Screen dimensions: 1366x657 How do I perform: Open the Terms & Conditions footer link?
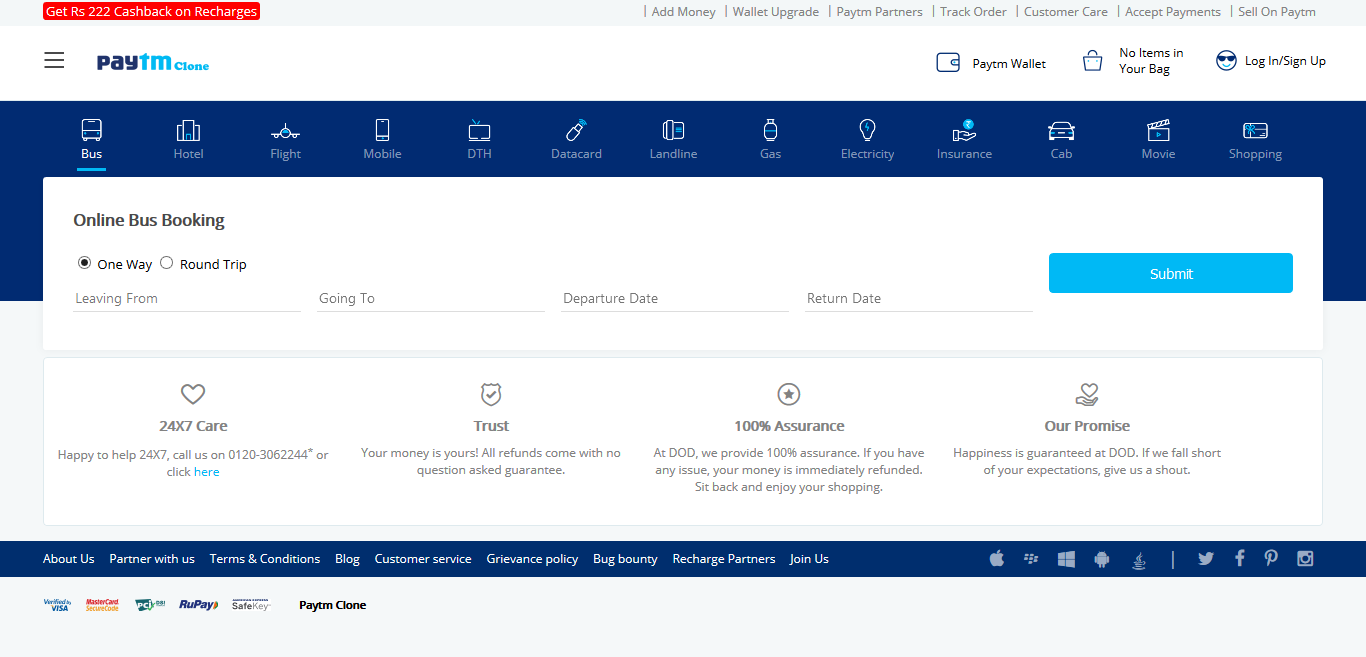265,559
